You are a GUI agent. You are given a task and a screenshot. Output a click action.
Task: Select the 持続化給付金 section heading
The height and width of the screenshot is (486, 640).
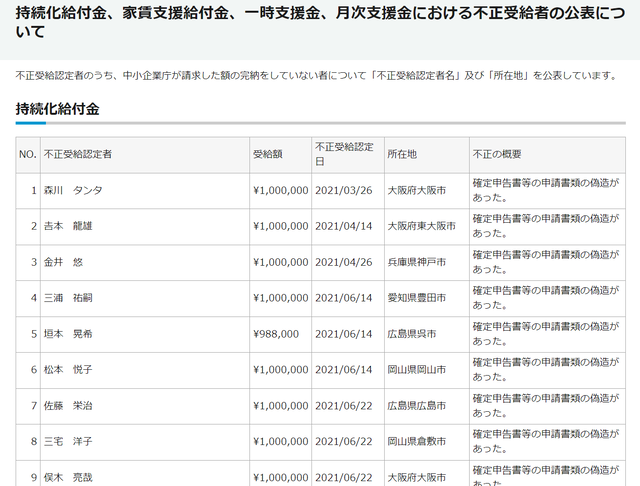(58, 109)
